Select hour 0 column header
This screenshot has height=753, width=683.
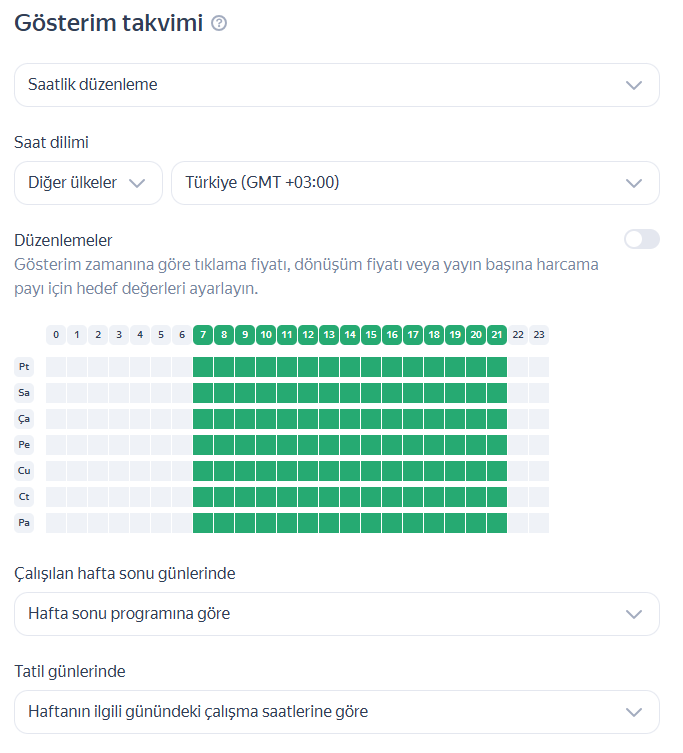56,335
